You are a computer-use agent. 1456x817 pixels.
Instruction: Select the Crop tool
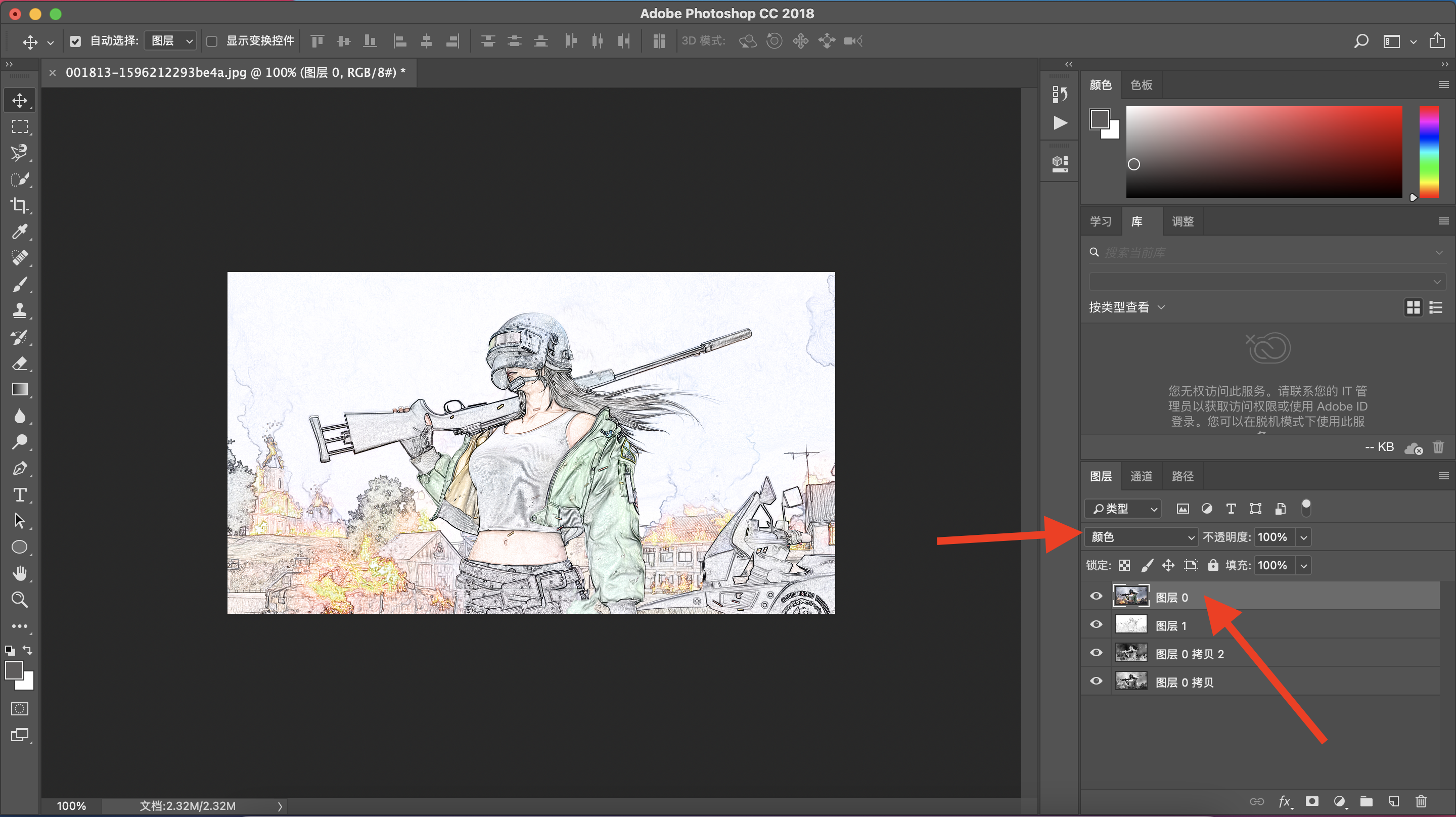coord(20,205)
